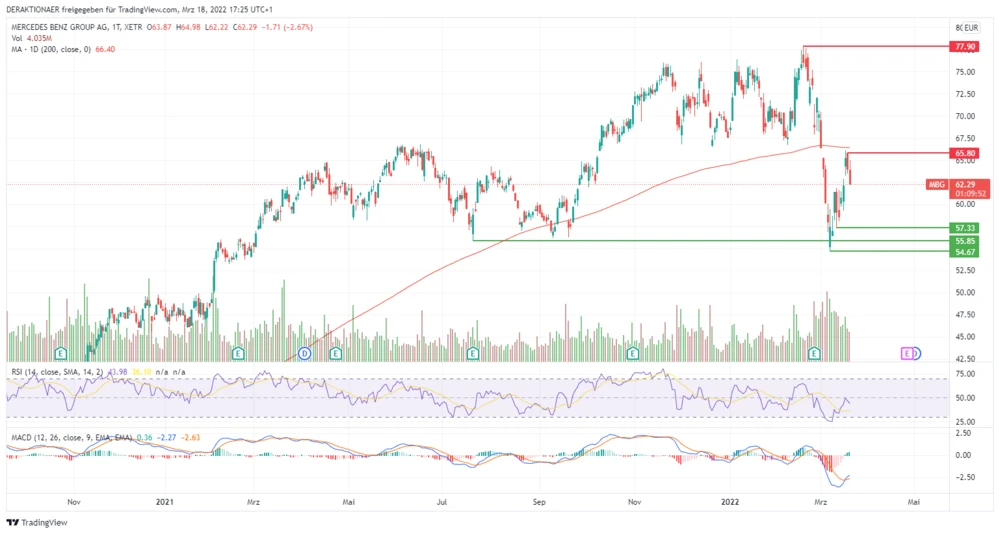Click the DERAKTIONAER freigegeben header text
Screen dimensions: 1000x534
(139, 10)
